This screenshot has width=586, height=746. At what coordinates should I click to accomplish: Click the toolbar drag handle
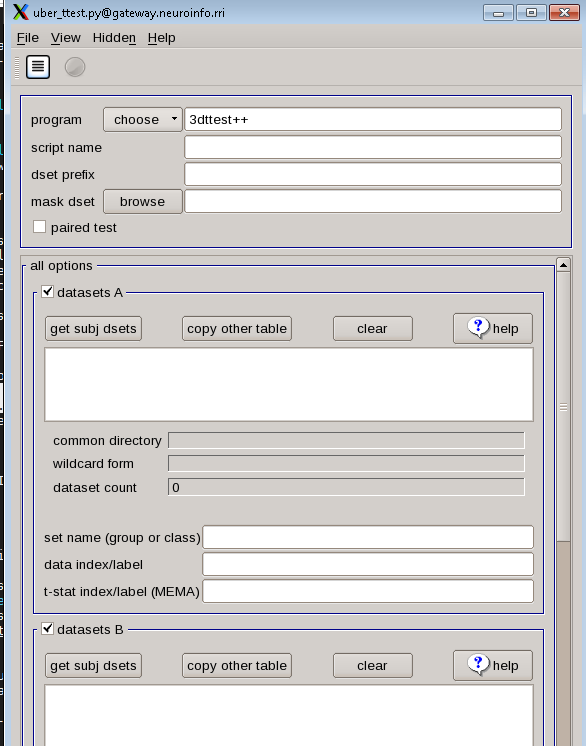coord(17,68)
